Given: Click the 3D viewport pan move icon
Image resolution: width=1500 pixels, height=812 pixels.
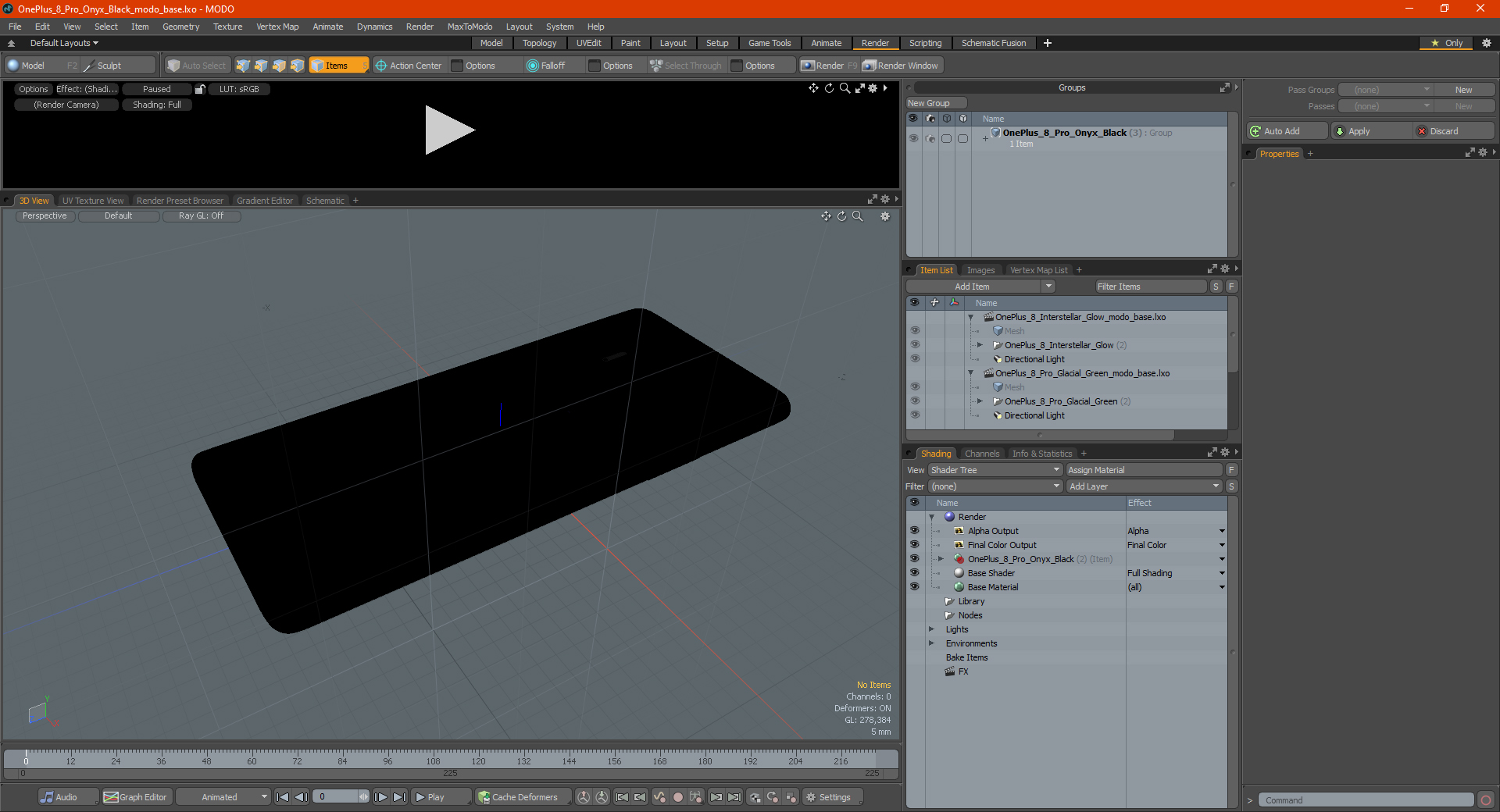Looking at the screenshot, I should 826,216.
